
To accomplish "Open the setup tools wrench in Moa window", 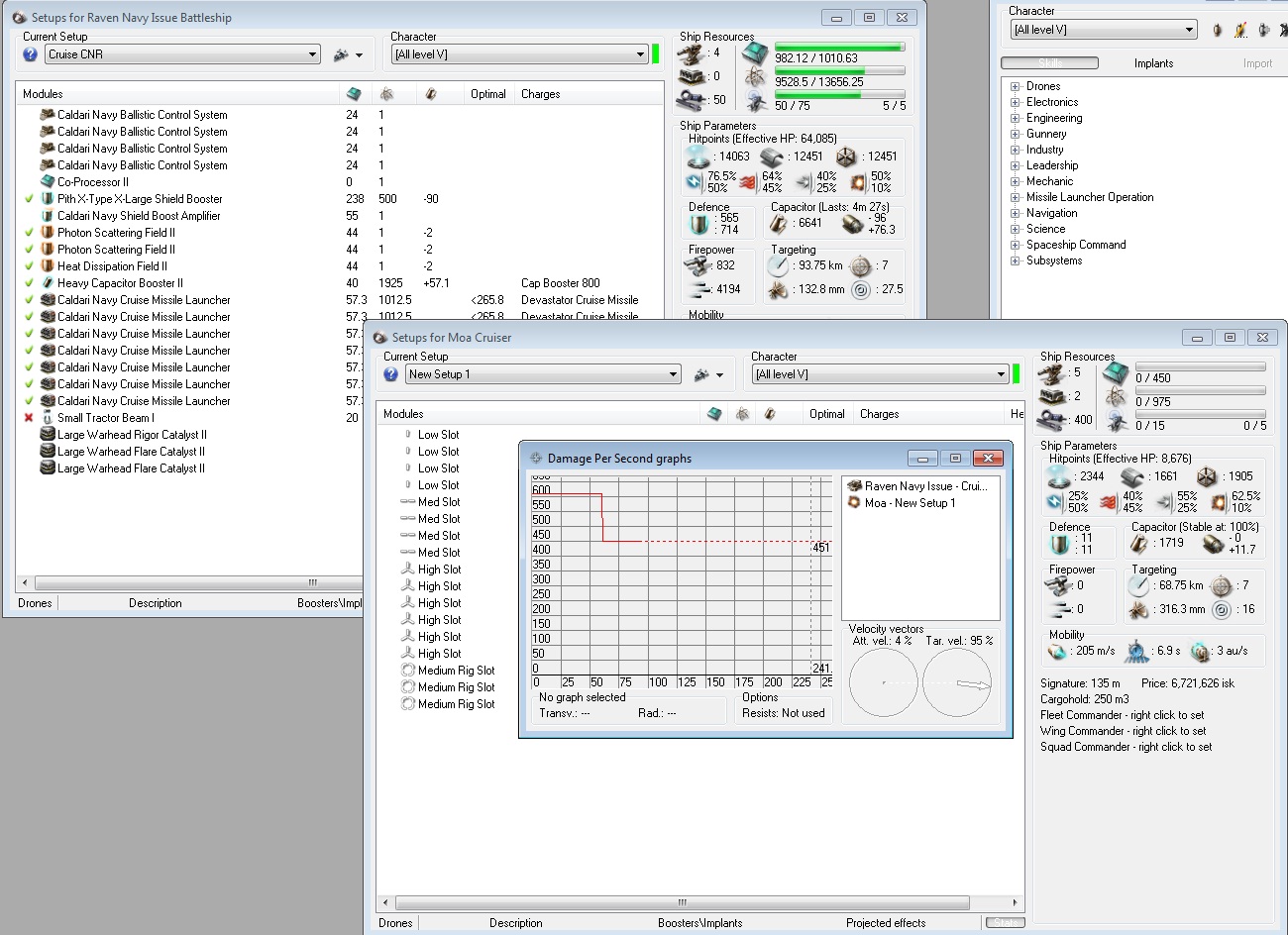I will 702,374.
